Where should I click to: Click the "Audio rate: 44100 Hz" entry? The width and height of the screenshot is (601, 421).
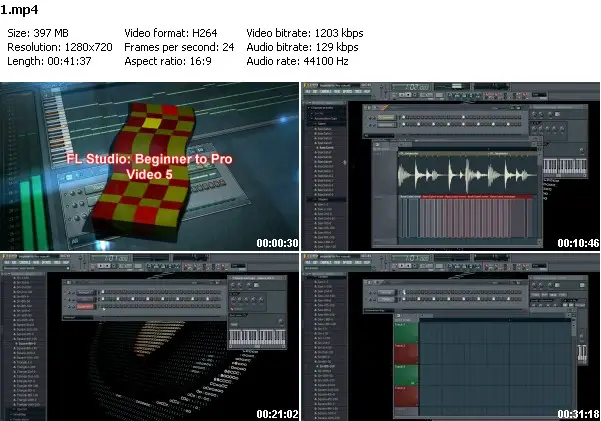coord(297,61)
